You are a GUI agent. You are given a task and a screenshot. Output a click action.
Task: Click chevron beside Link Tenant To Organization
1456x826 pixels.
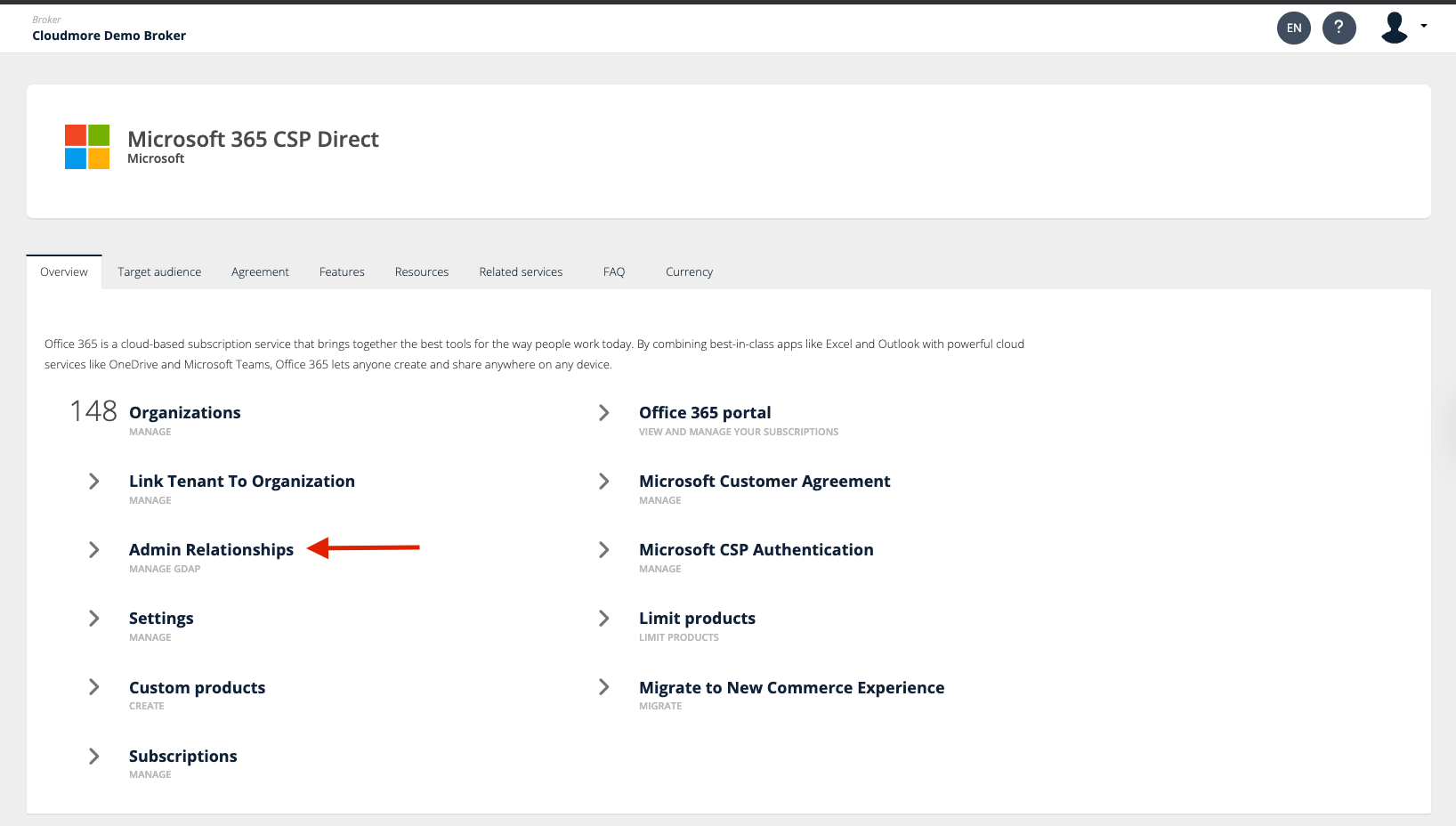pyautogui.click(x=93, y=482)
